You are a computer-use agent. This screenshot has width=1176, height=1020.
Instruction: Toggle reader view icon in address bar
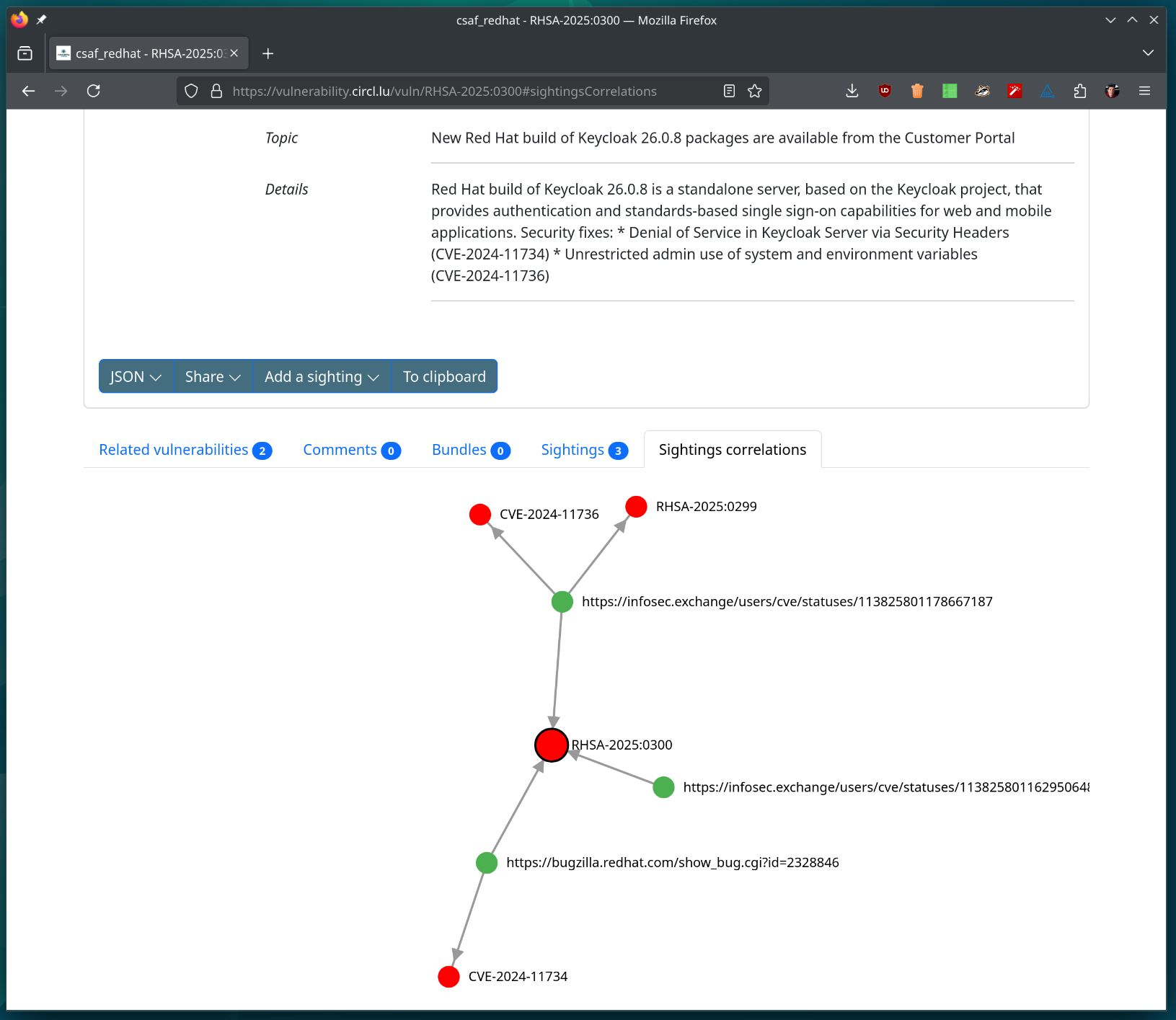point(729,91)
